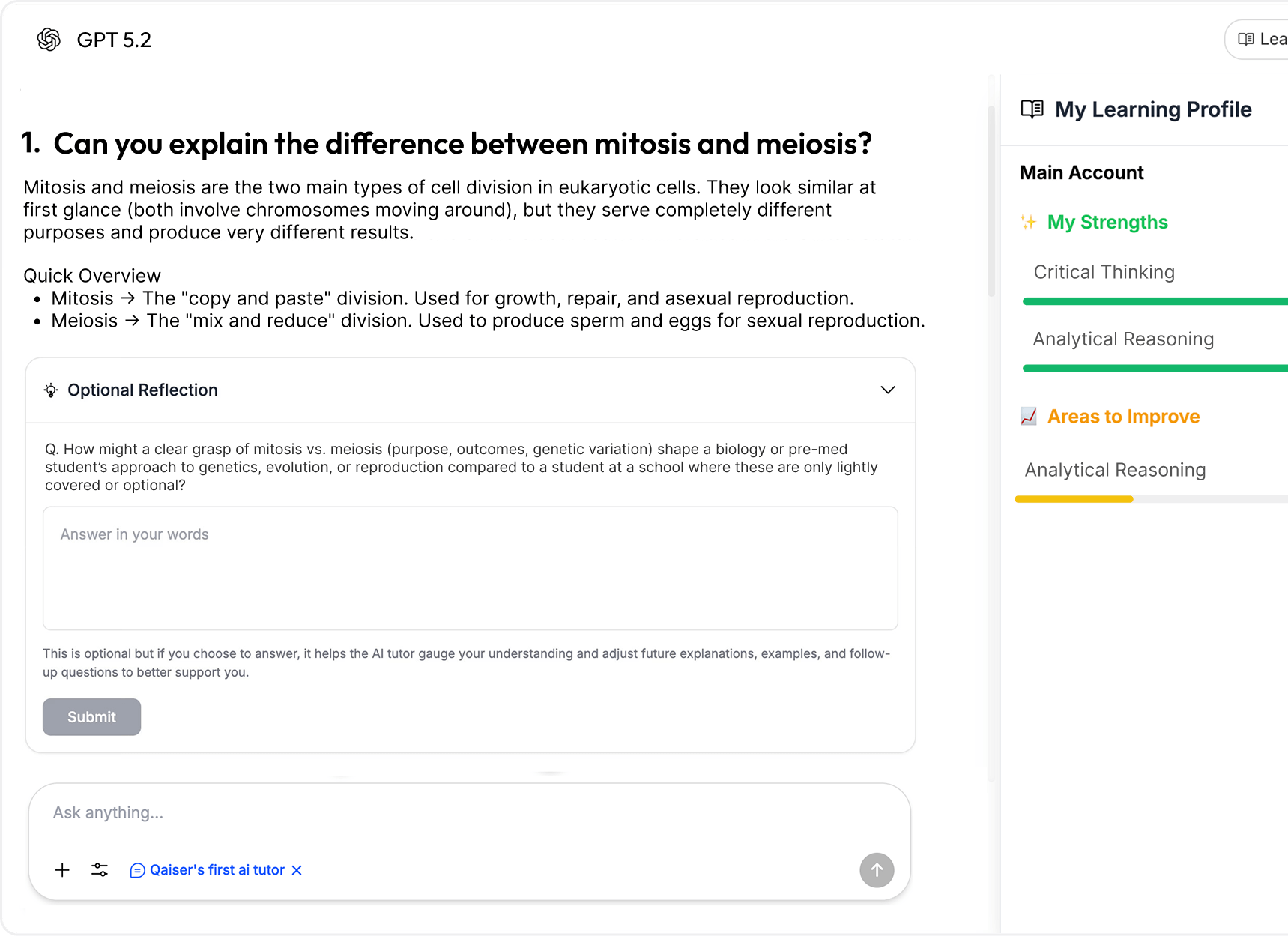The image size is (1288, 936).
Task: Click the Learning Profile button at top right
Action: coord(1261,40)
